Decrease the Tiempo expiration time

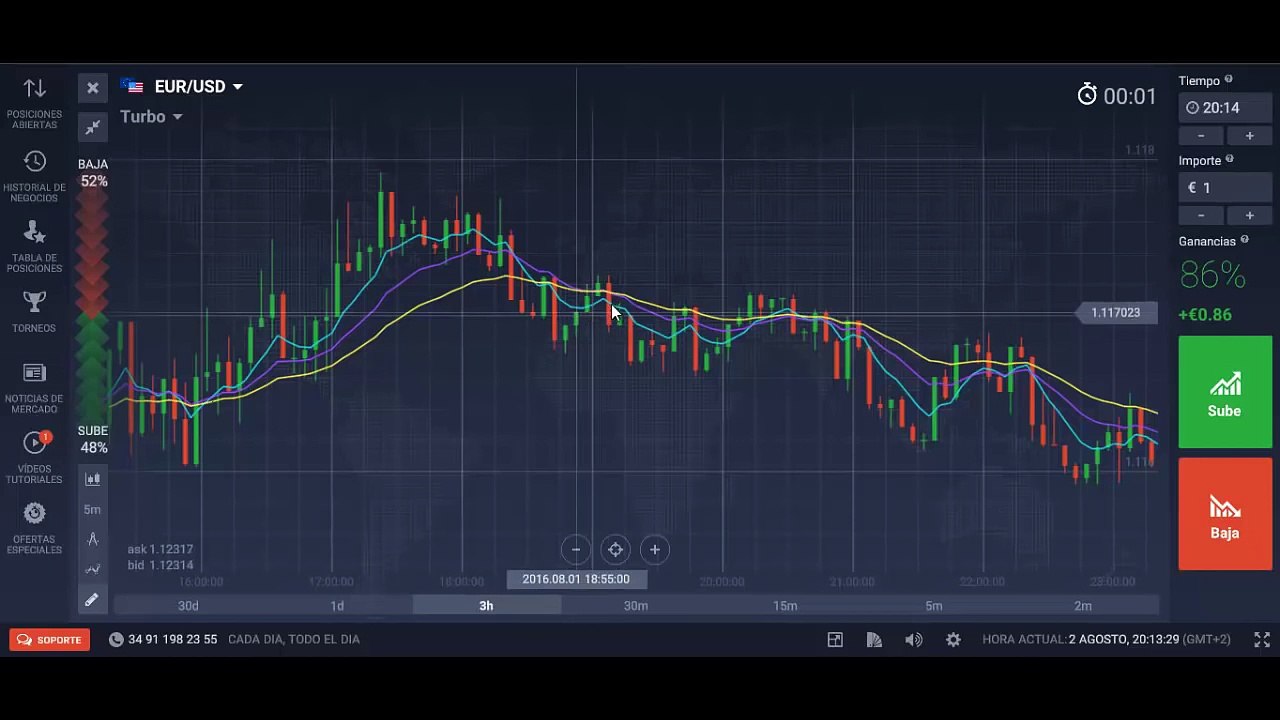(x=1201, y=136)
